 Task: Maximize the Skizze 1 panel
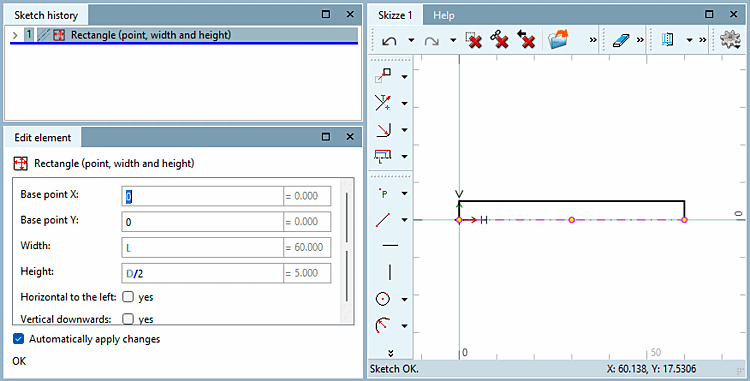(709, 14)
